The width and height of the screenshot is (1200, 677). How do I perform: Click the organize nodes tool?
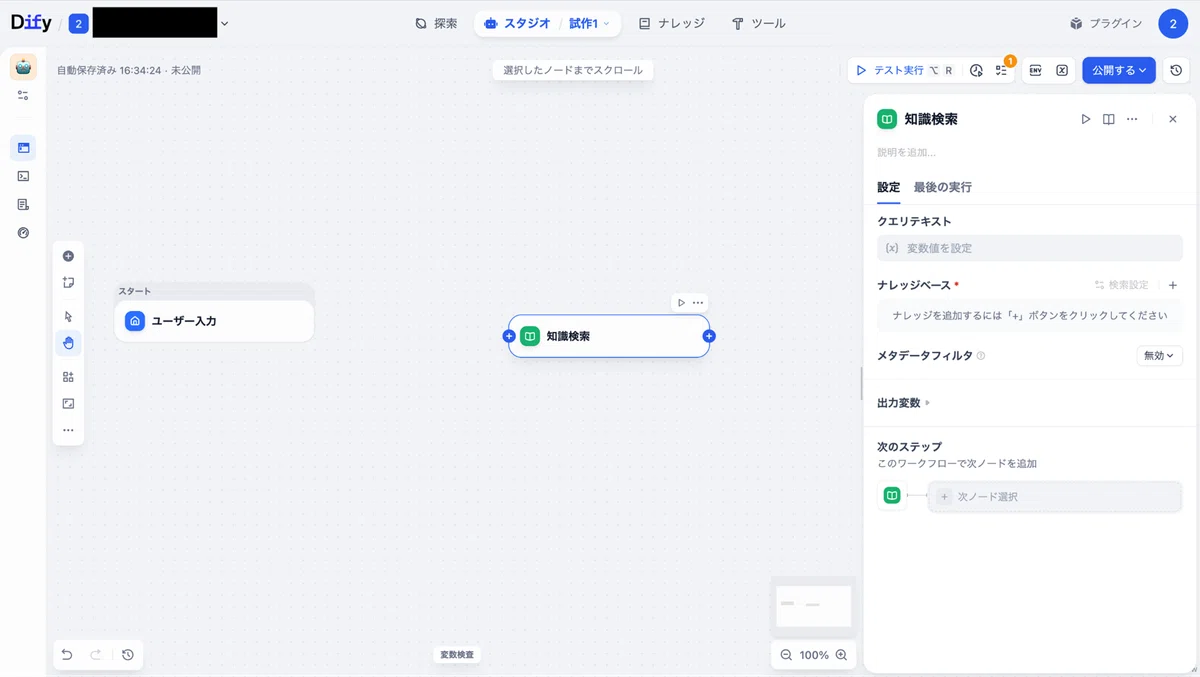[68, 377]
